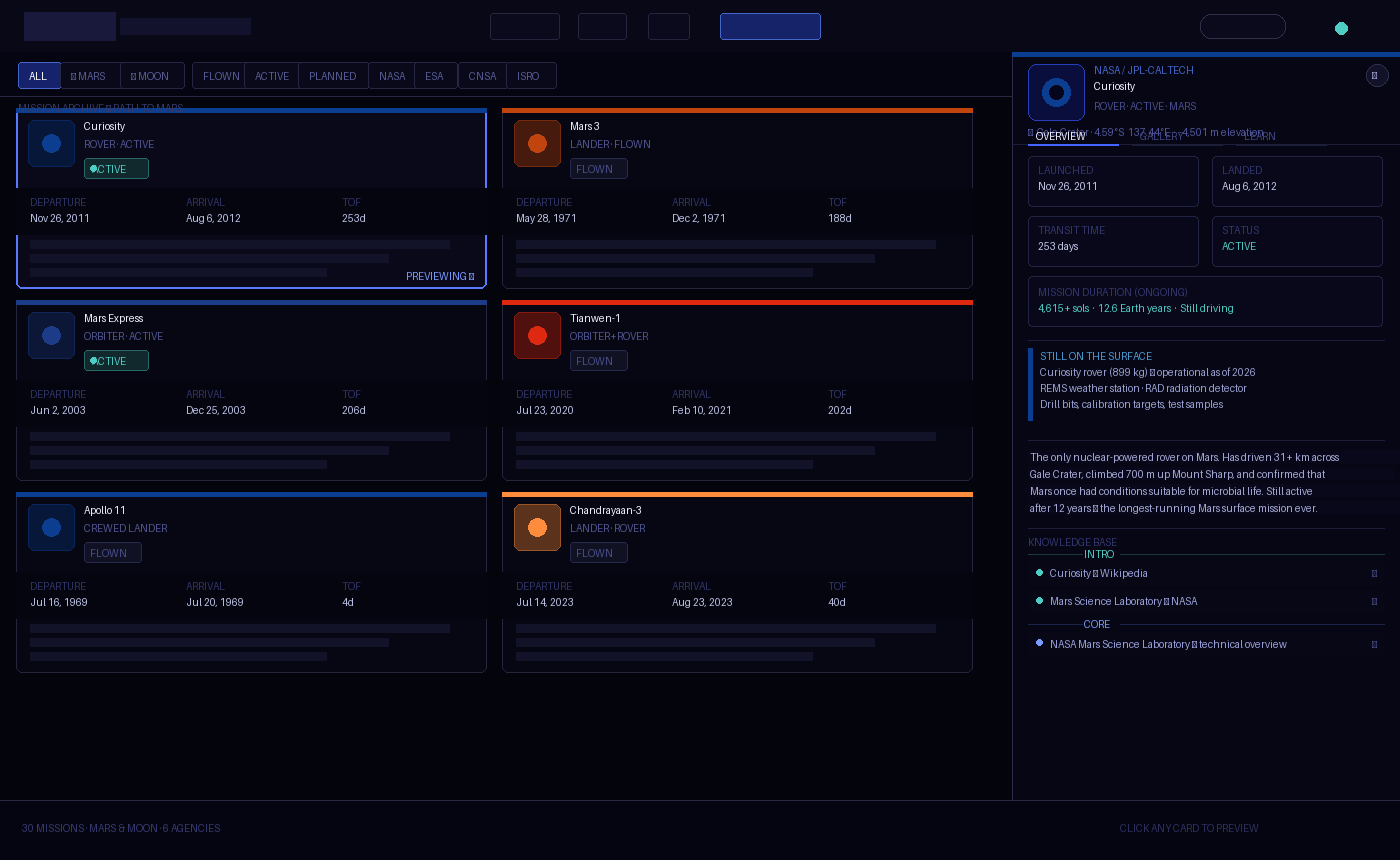Toggle the ACTIVE status filter chip
The image size is (1400, 860).
click(x=272, y=76)
